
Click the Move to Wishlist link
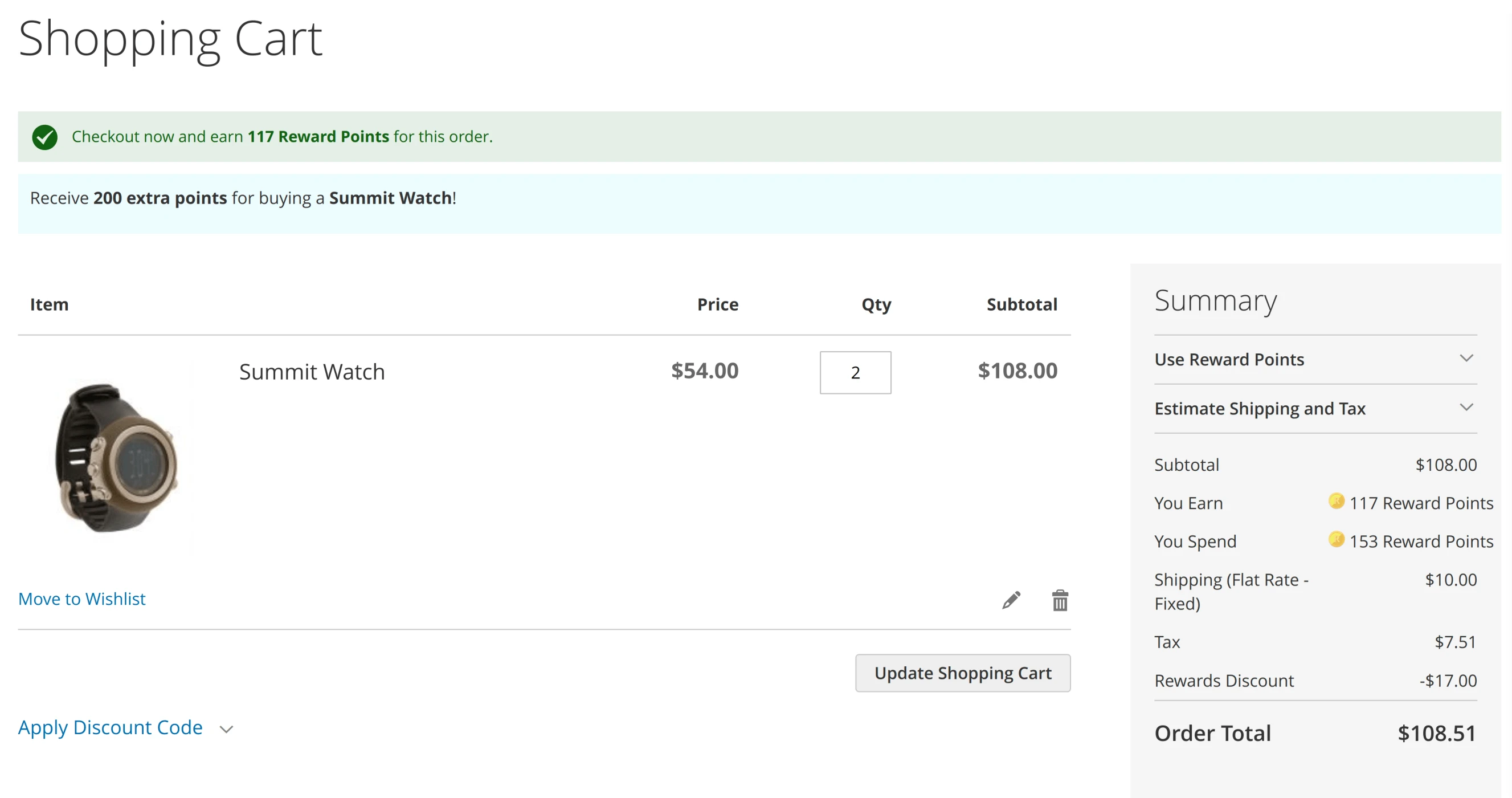tap(81, 598)
